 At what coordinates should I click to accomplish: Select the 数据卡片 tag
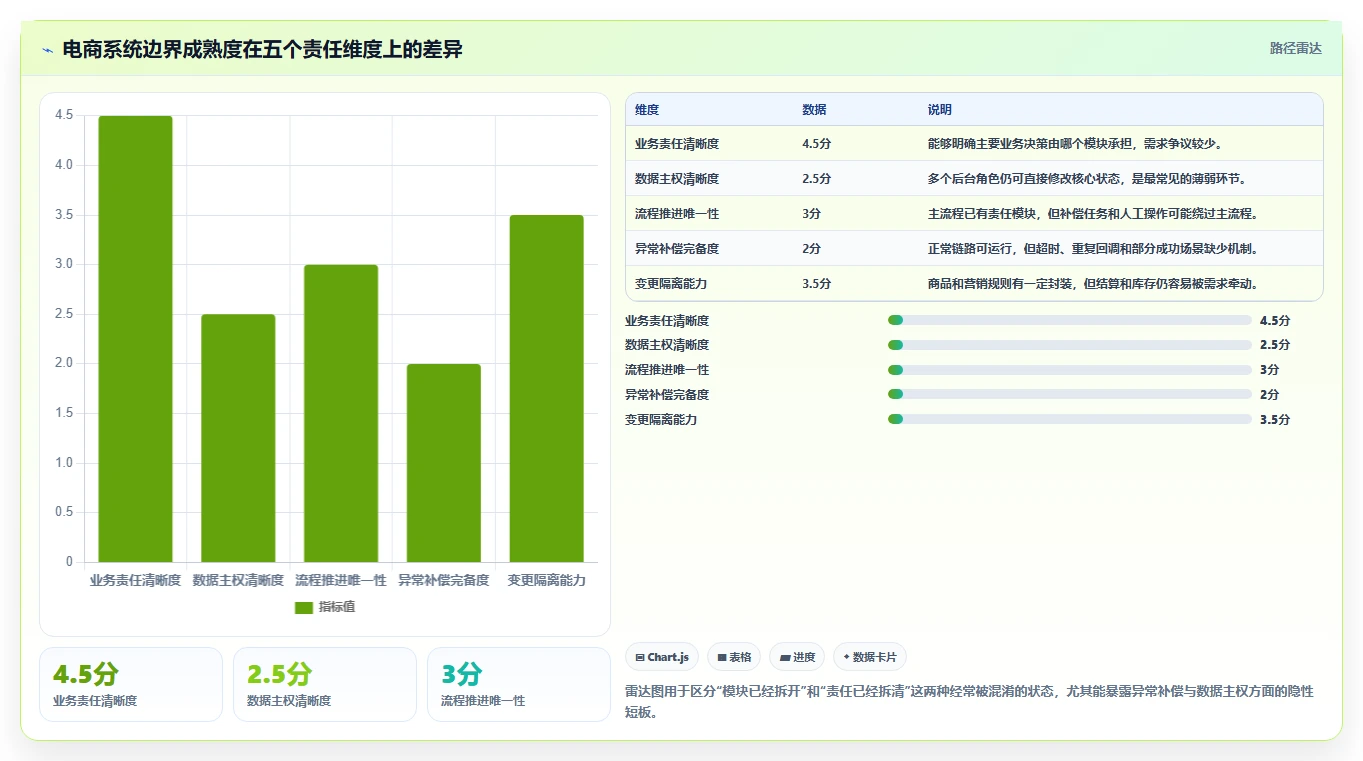[870, 657]
